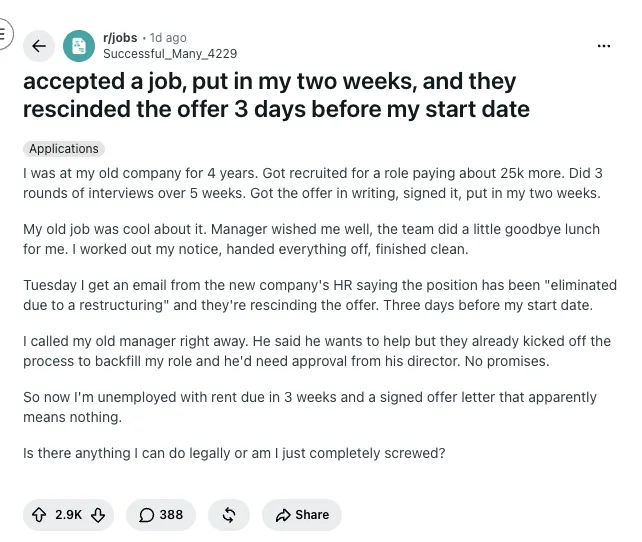Click the final question about legal options
Screen dimensions: 642x542
(x=234, y=453)
